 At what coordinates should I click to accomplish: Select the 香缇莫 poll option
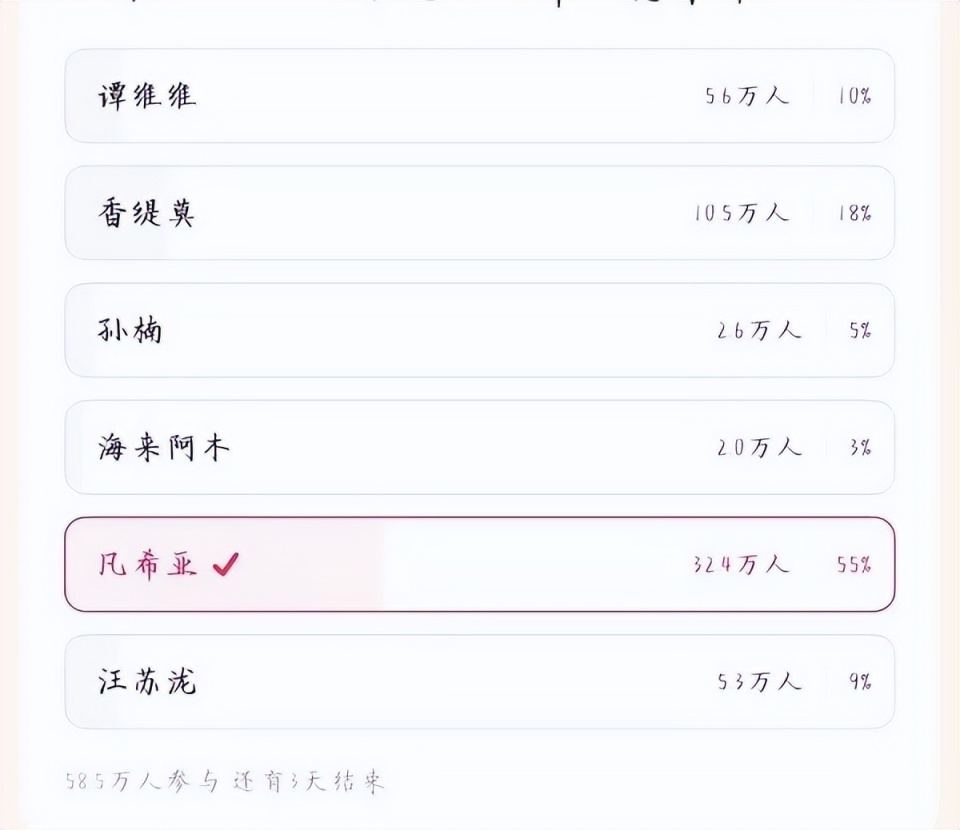click(x=146, y=213)
